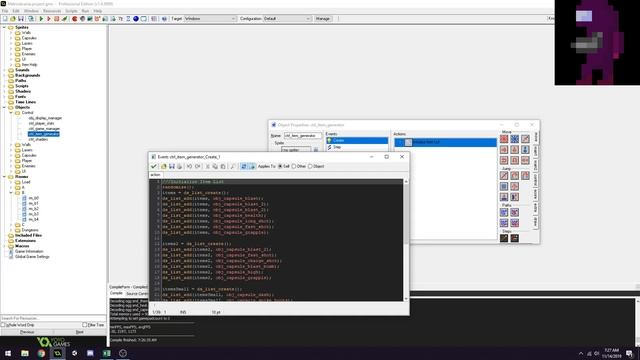Collapse the Rooms folder in resource tree
Viewport: 640px width, 360px height.
coord(4,177)
